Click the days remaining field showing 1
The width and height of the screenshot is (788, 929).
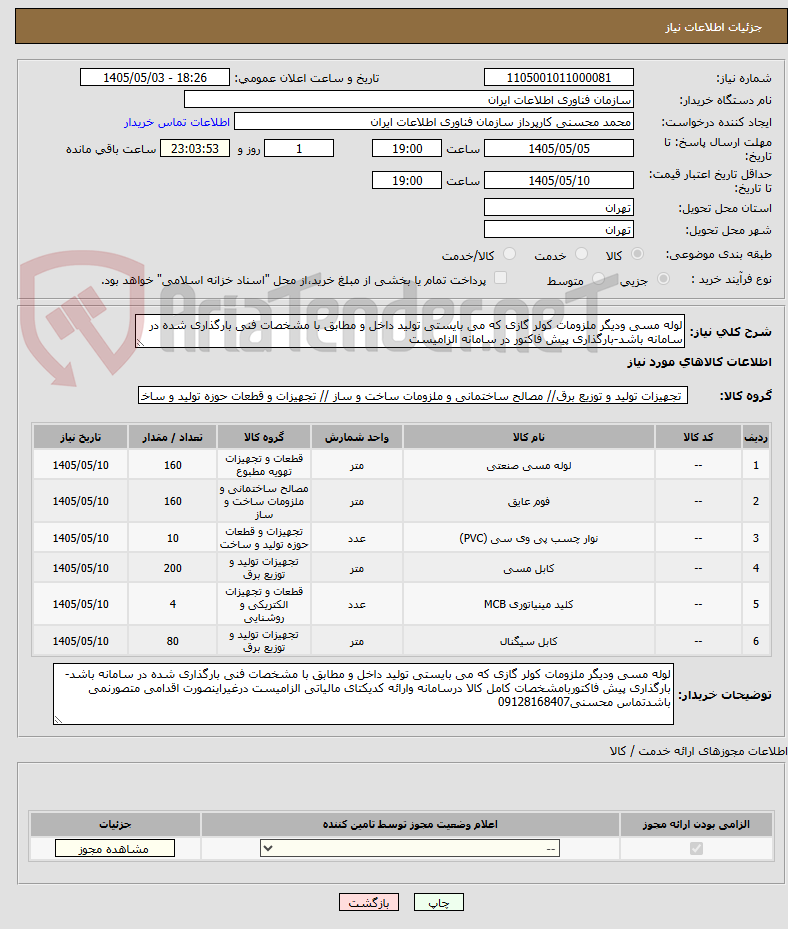299,148
